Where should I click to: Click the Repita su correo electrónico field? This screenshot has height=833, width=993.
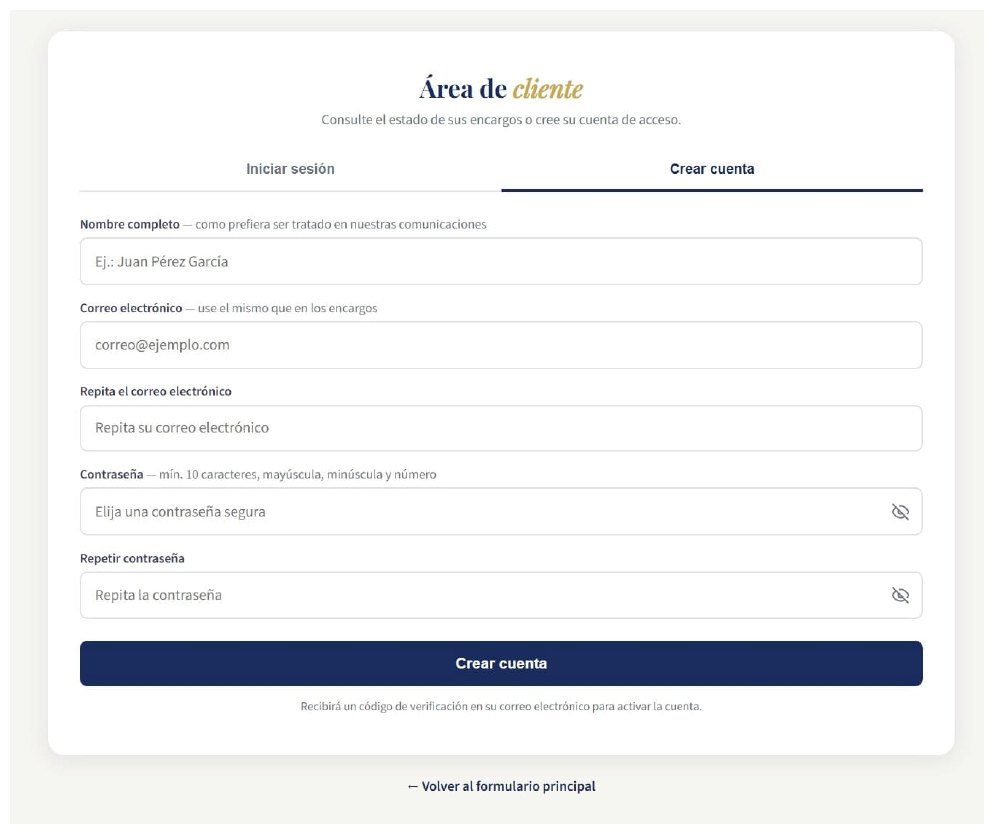pyautogui.click(x=501, y=428)
